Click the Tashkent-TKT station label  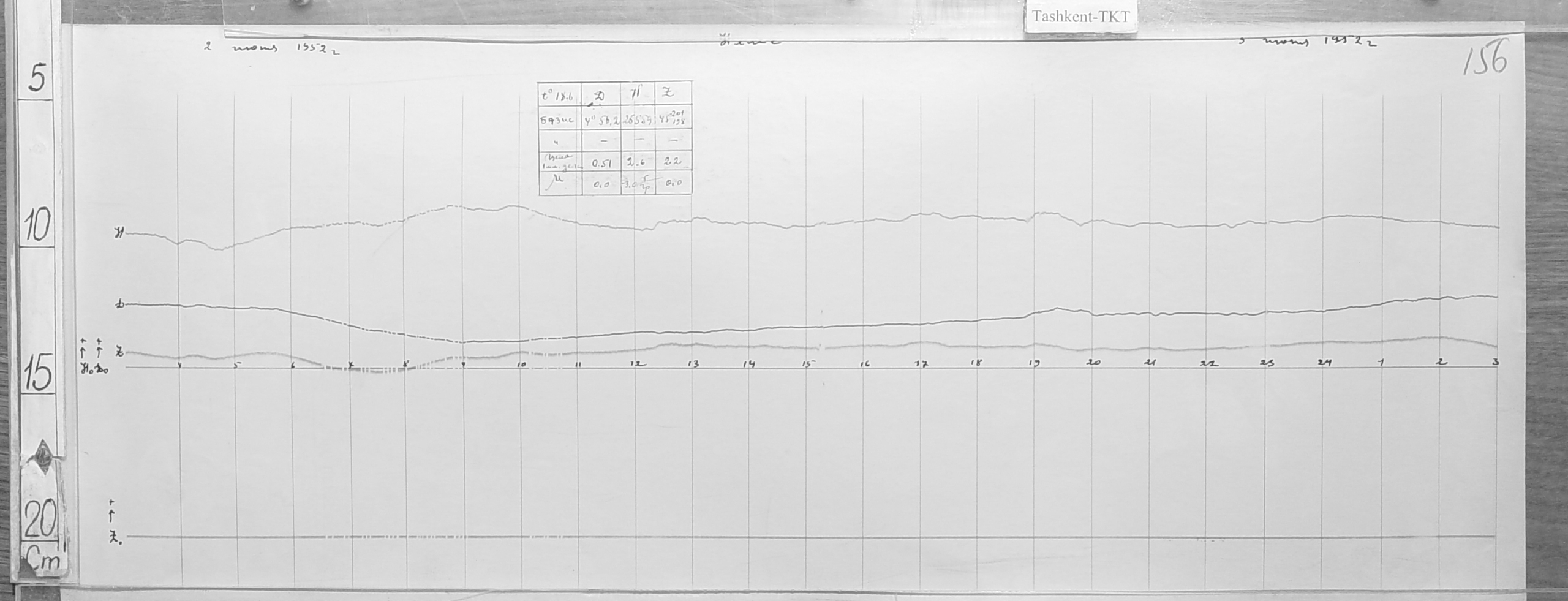coord(1080,17)
